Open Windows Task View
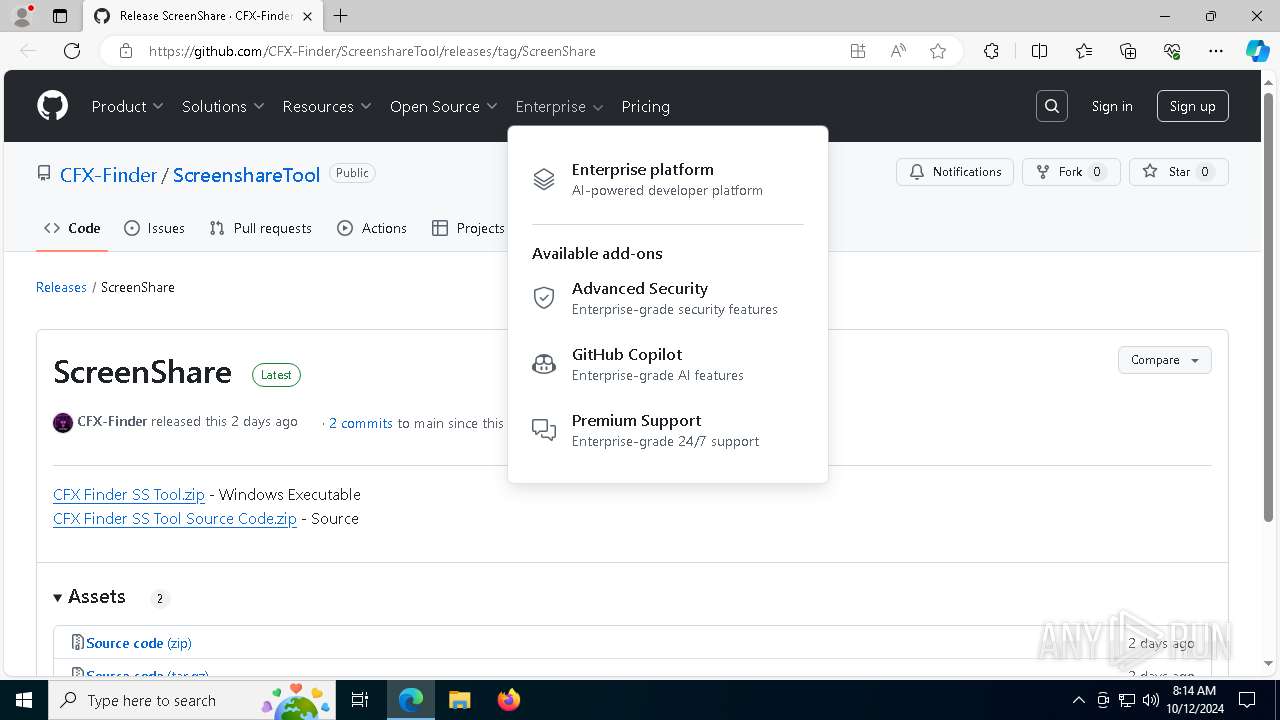This screenshot has width=1280, height=720. tap(360, 700)
